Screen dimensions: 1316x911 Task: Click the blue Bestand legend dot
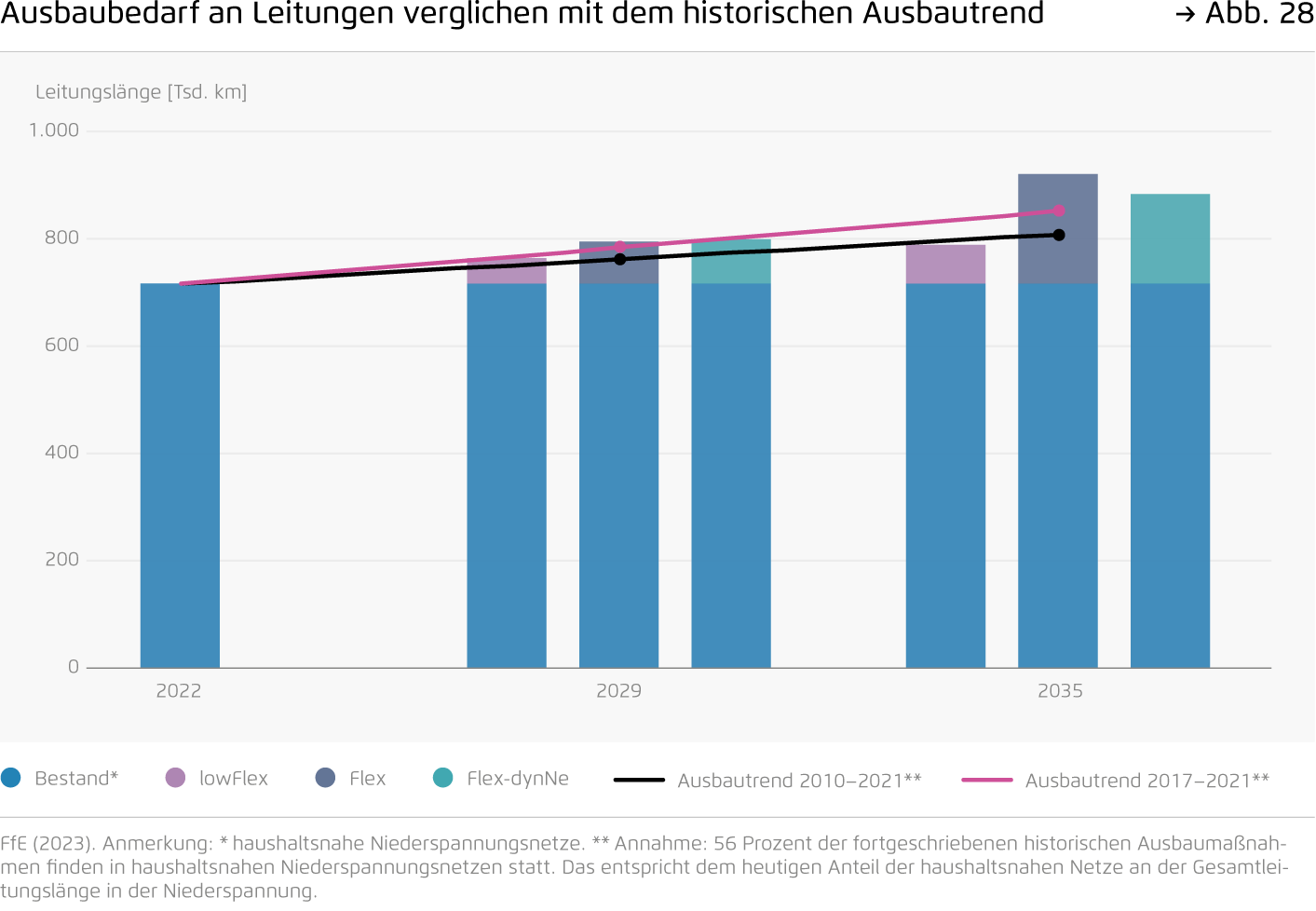click(x=11, y=778)
